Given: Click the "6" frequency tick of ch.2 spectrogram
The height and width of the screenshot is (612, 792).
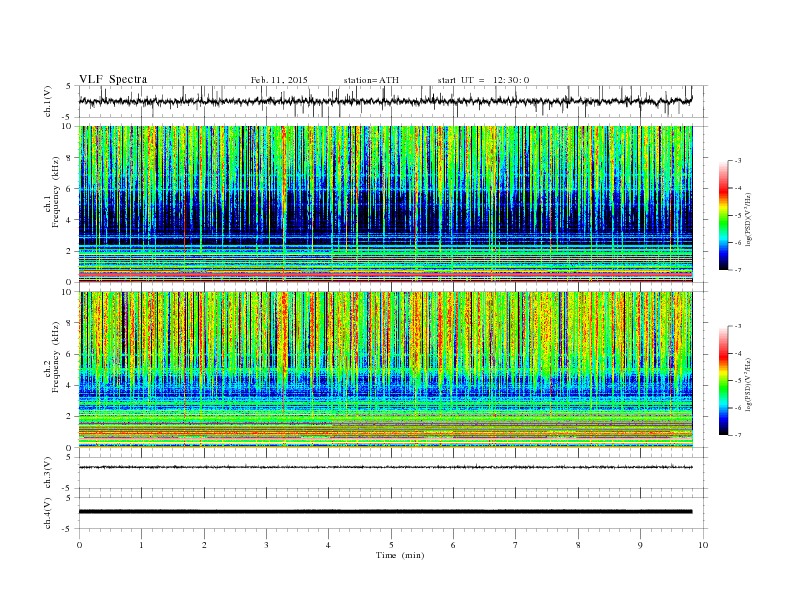Looking at the screenshot, I should pyautogui.click(x=71, y=354).
